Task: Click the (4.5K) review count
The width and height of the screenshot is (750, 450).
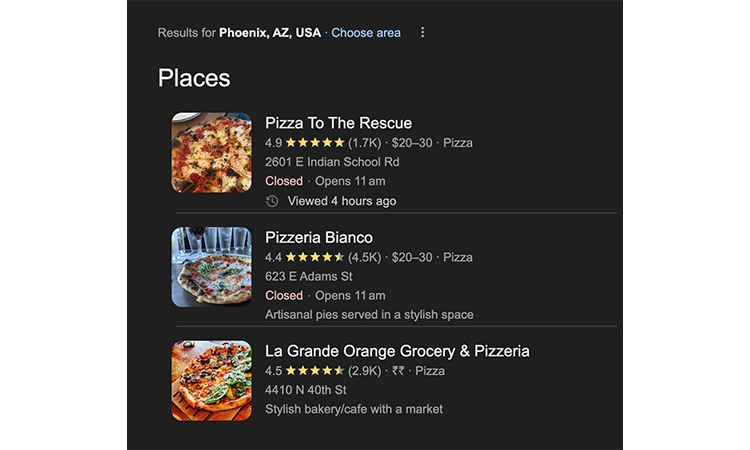Action: point(365,257)
